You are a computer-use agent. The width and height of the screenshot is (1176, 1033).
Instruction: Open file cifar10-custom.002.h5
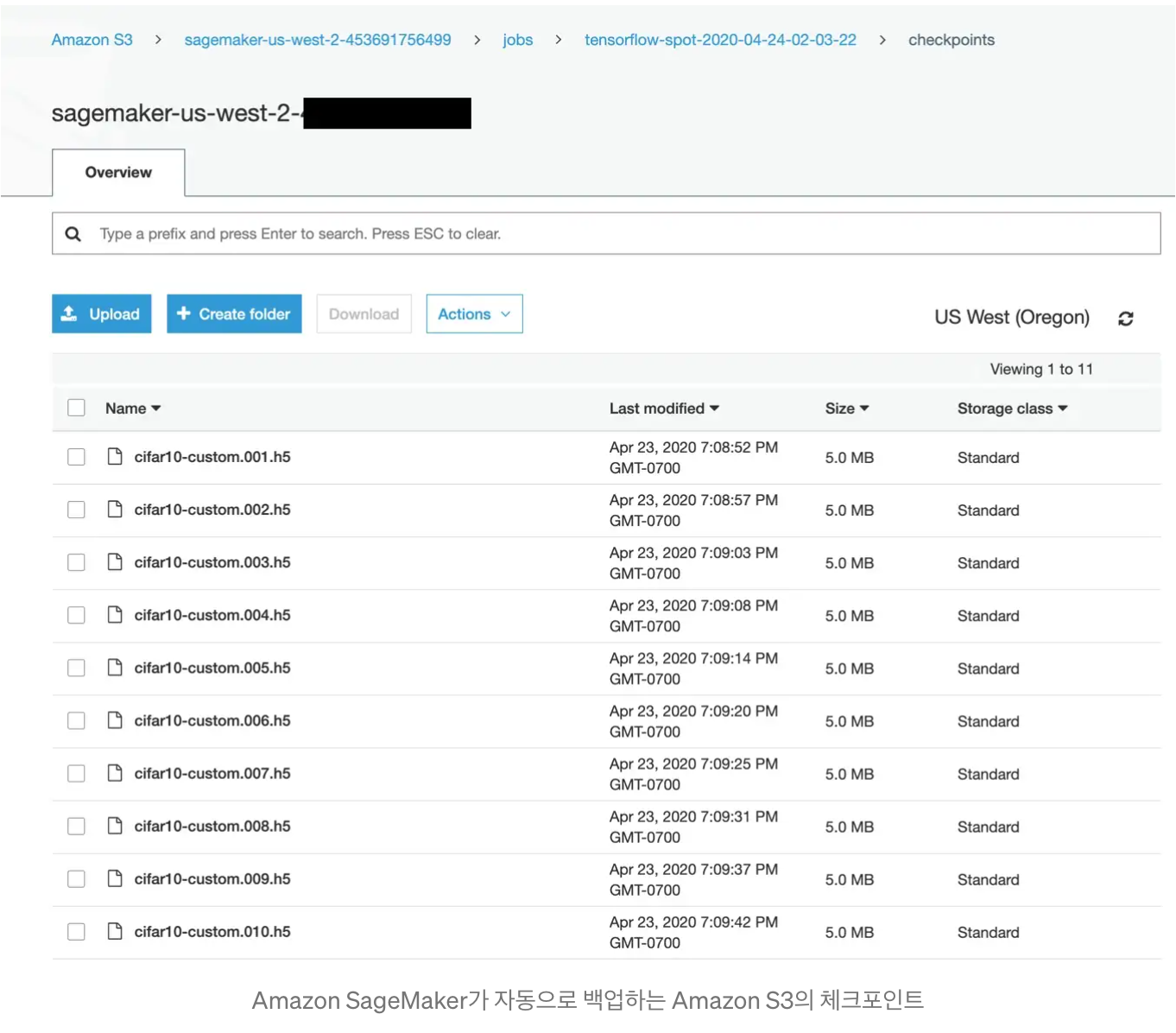coord(212,510)
